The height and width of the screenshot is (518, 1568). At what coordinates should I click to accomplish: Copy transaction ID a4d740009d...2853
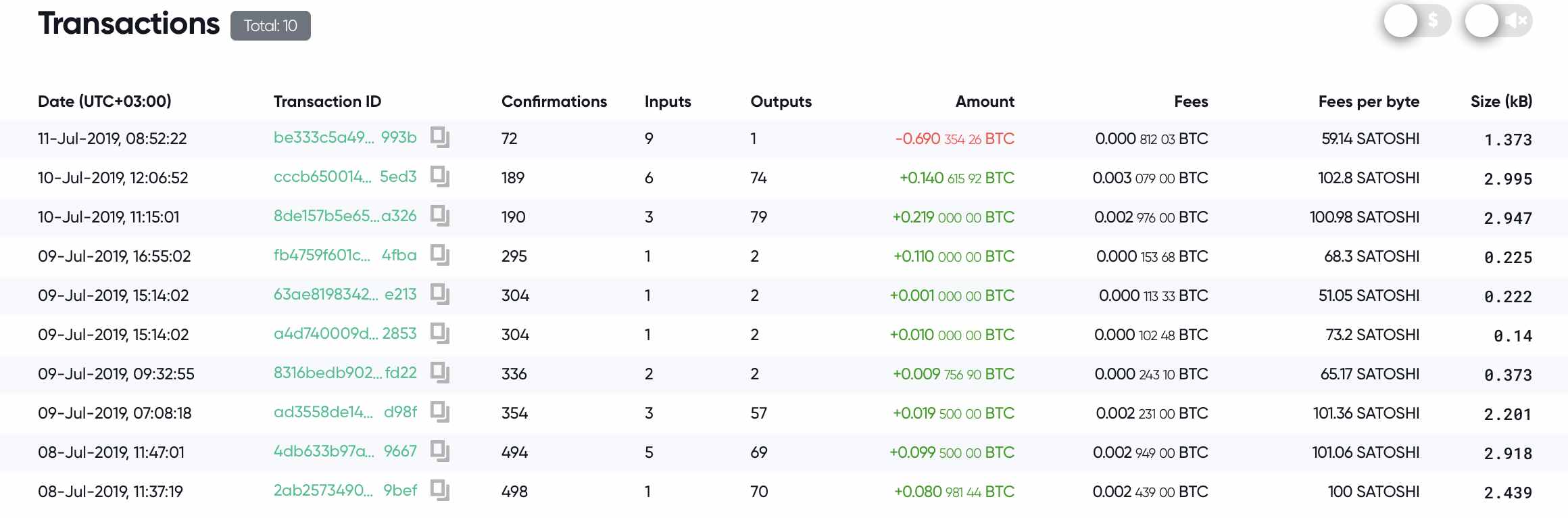click(x=440, y=334)
